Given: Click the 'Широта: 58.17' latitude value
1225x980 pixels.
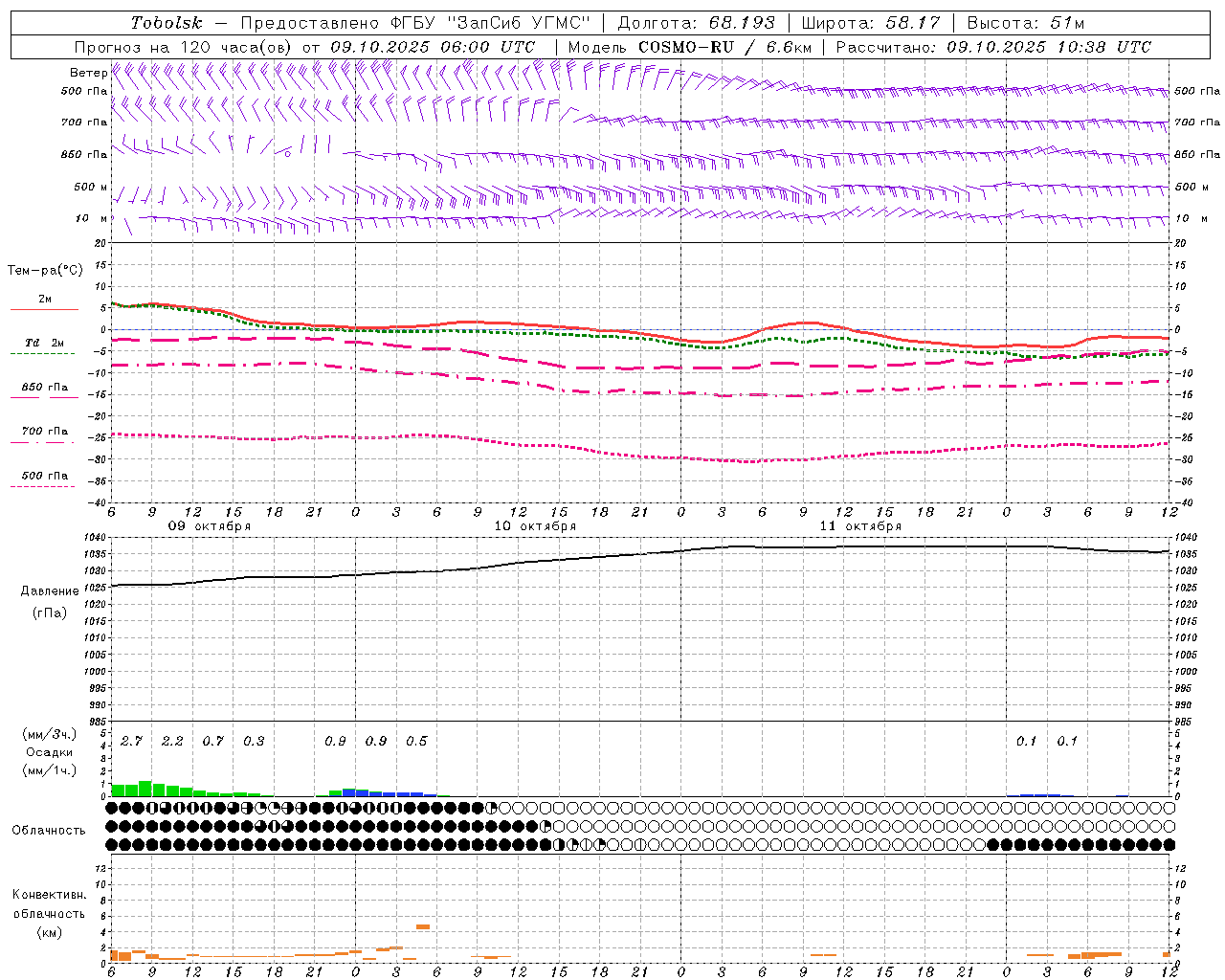Looking at the screenshot, I should 871,23.
